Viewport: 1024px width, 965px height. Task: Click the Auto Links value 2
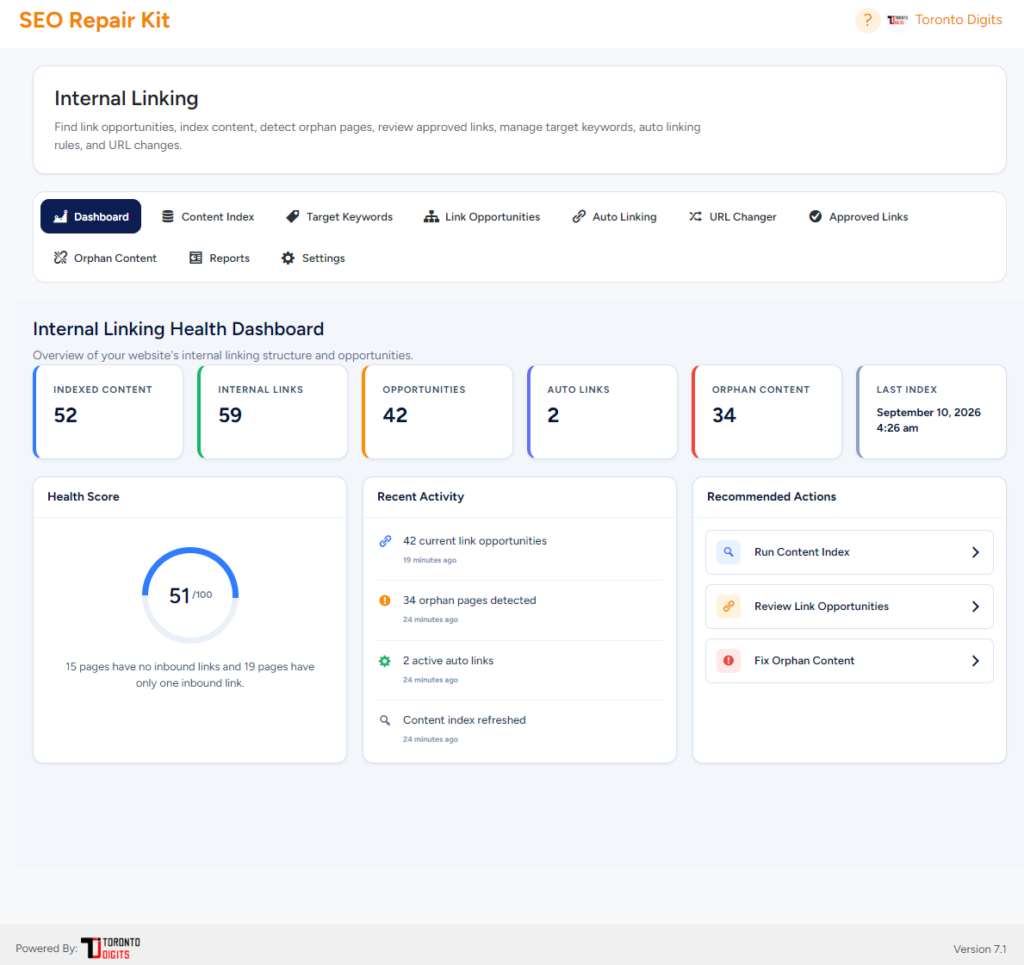(553, 415)
